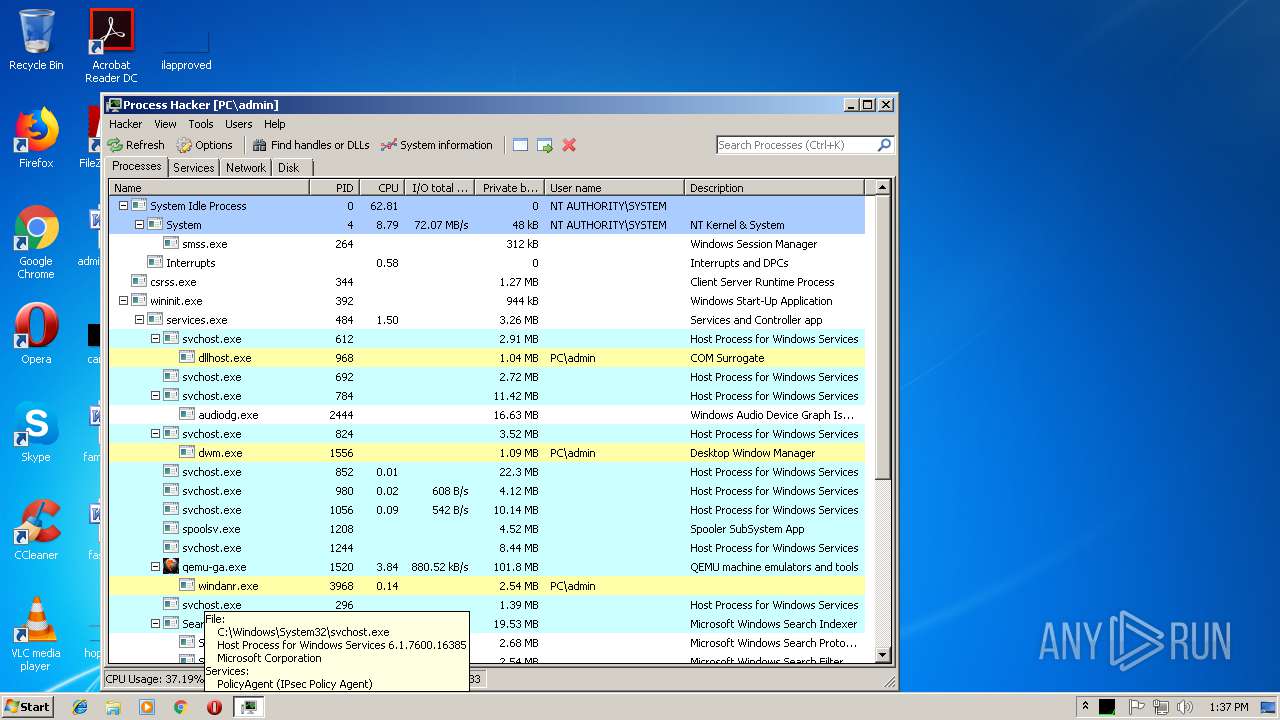Switch to the Disk tab

[288, 168]
